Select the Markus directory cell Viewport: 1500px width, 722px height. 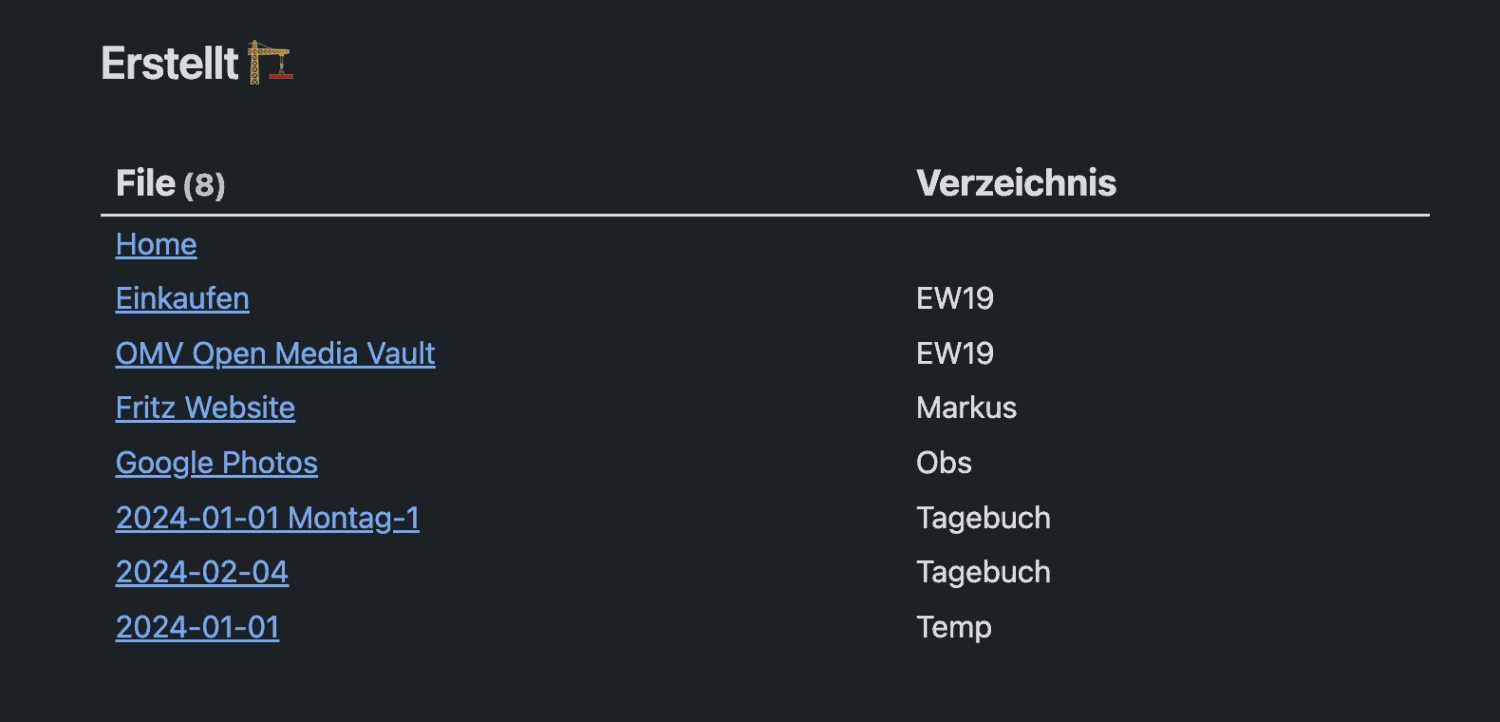pos(966,408)
